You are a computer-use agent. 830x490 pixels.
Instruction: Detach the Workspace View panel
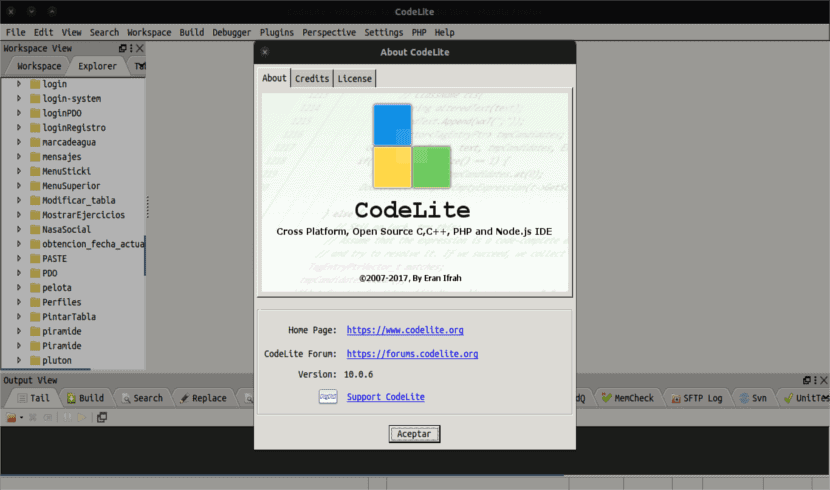click(123, 48)
